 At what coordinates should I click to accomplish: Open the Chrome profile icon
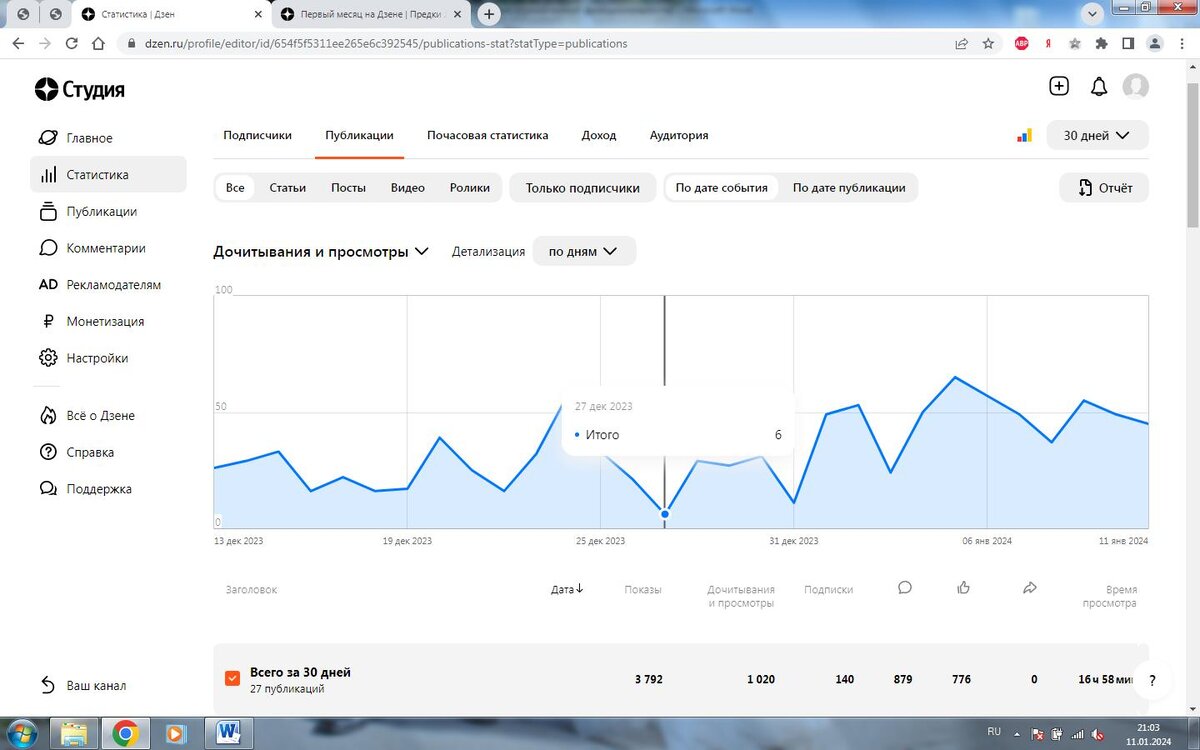click(1154, 44)
